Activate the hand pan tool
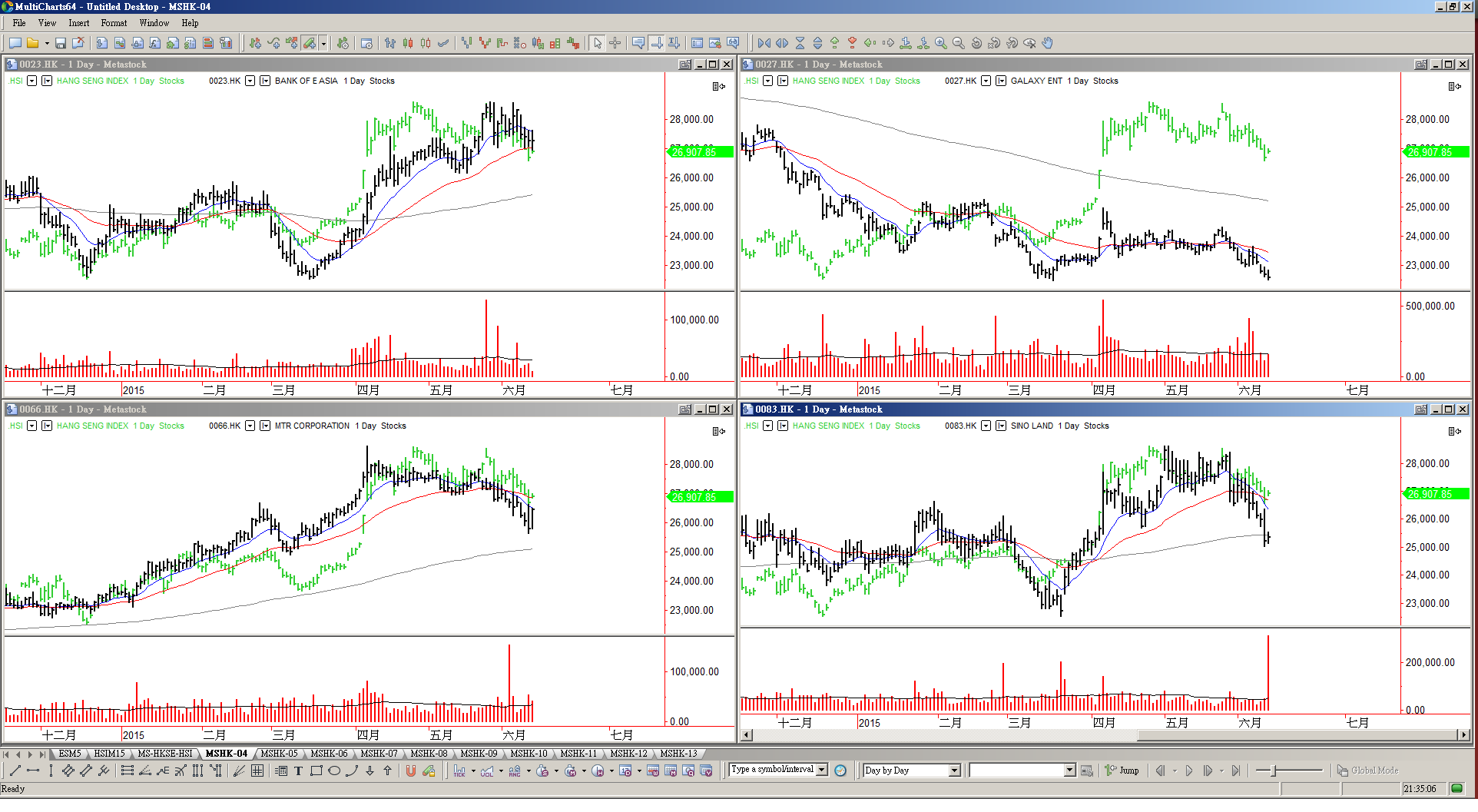 pos(1047,43)
